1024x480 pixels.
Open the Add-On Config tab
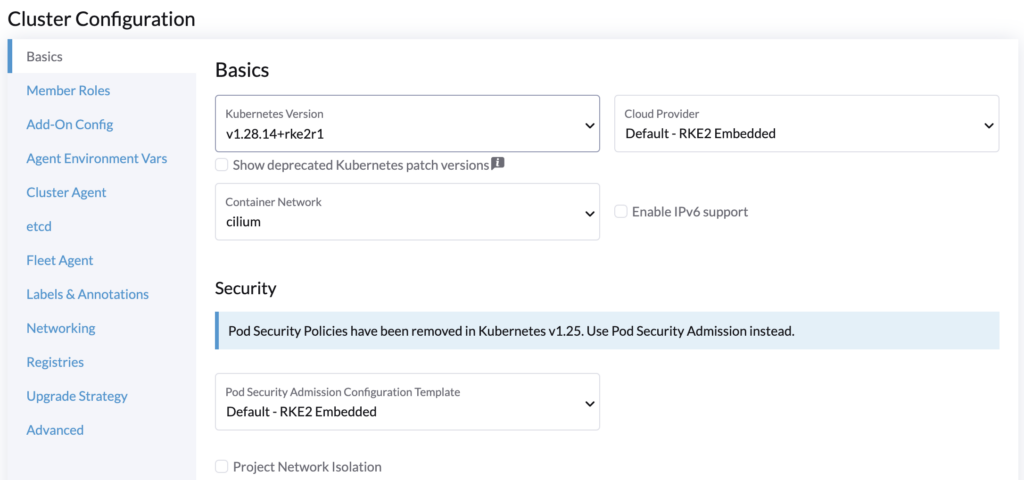coord(69,124)
